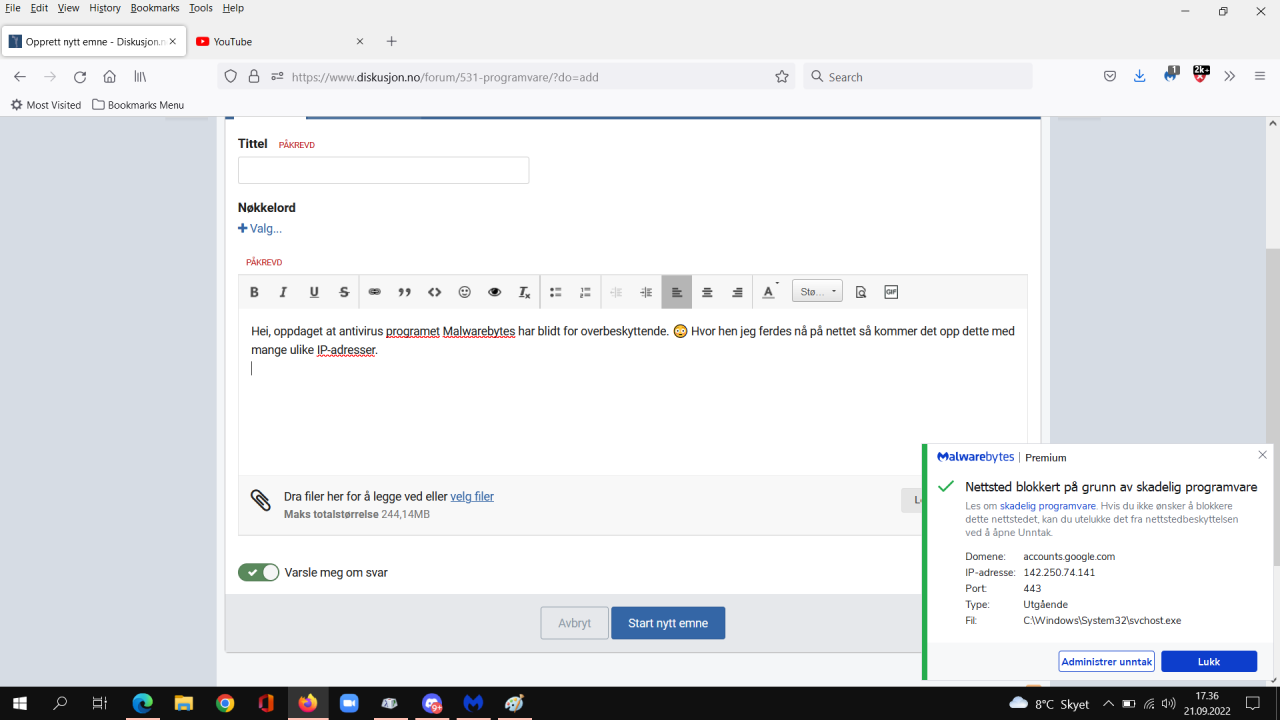
Task: Apply strikethrough formatting
Action: tap(344, 292)
